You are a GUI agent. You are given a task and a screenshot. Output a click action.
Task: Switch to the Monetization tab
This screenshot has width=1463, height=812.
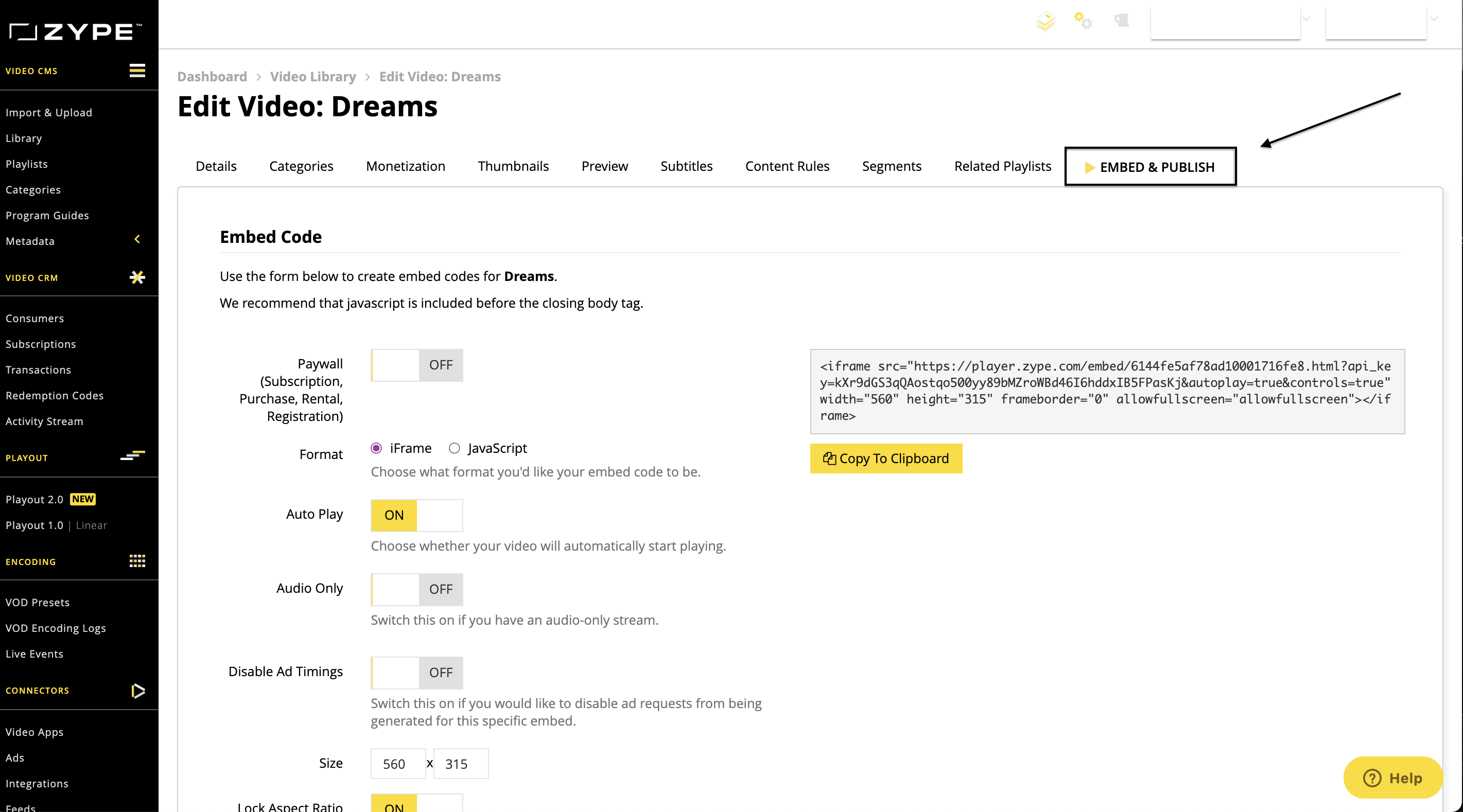[406, 166]
